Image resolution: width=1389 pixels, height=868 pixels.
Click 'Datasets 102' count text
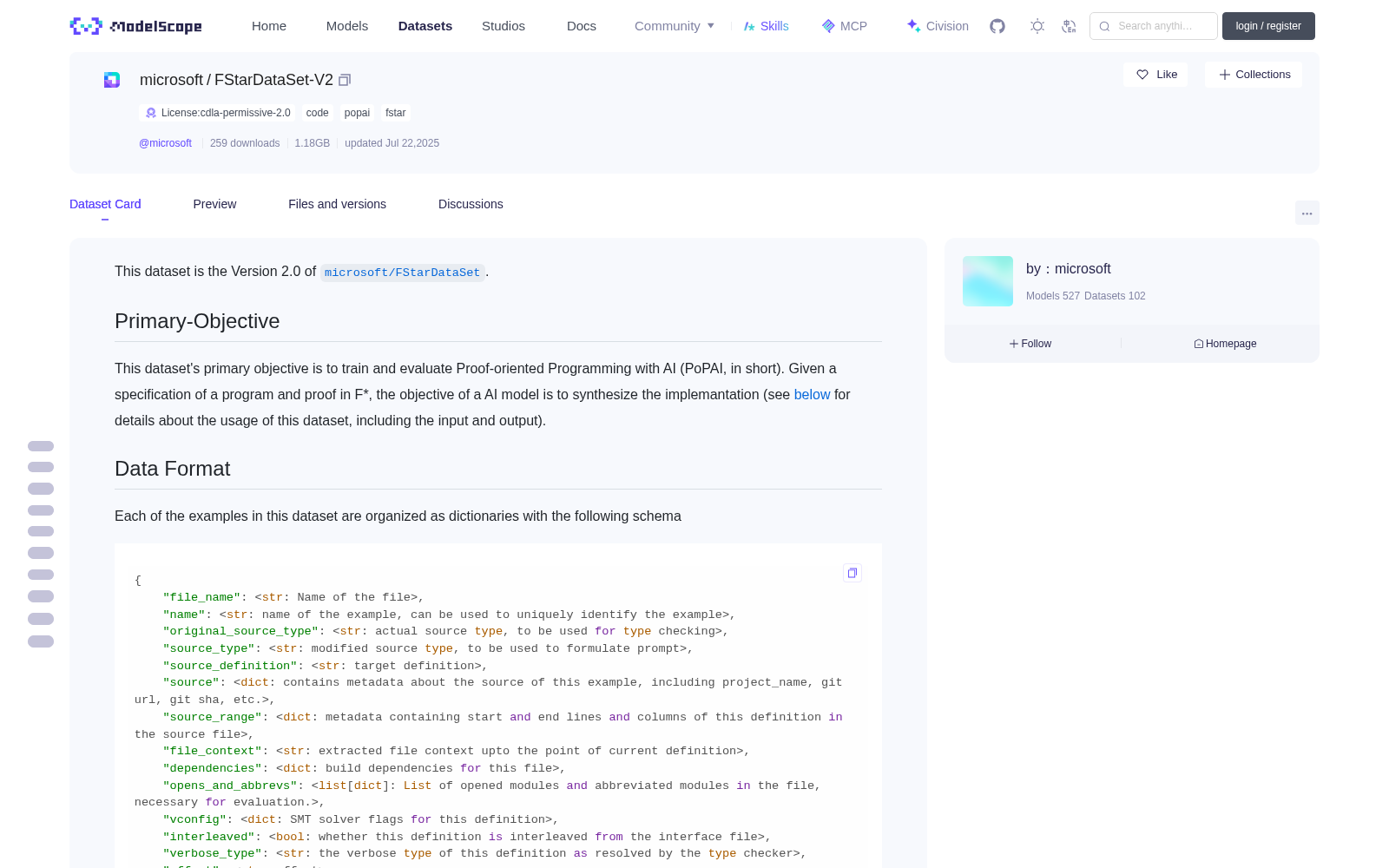(x=1115, y=296)
